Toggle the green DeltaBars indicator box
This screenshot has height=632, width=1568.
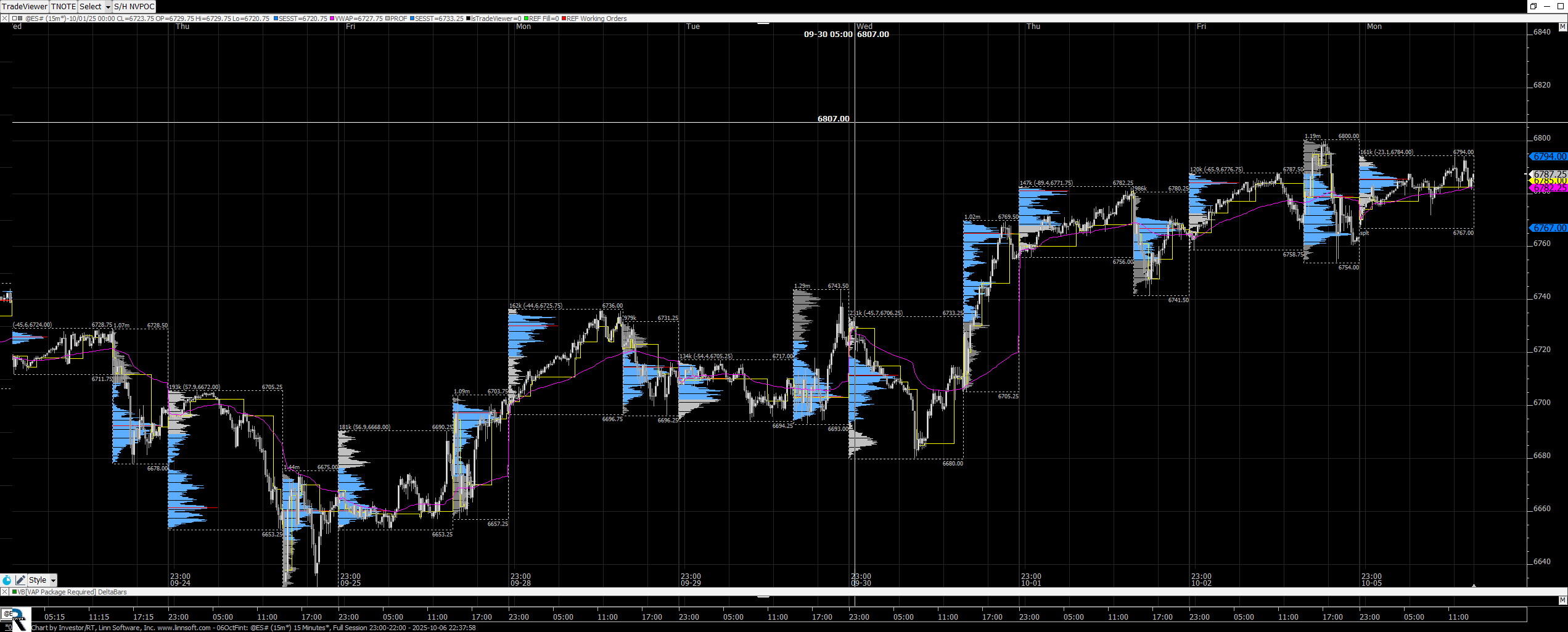pyautogui.click(x=15, y=592)
